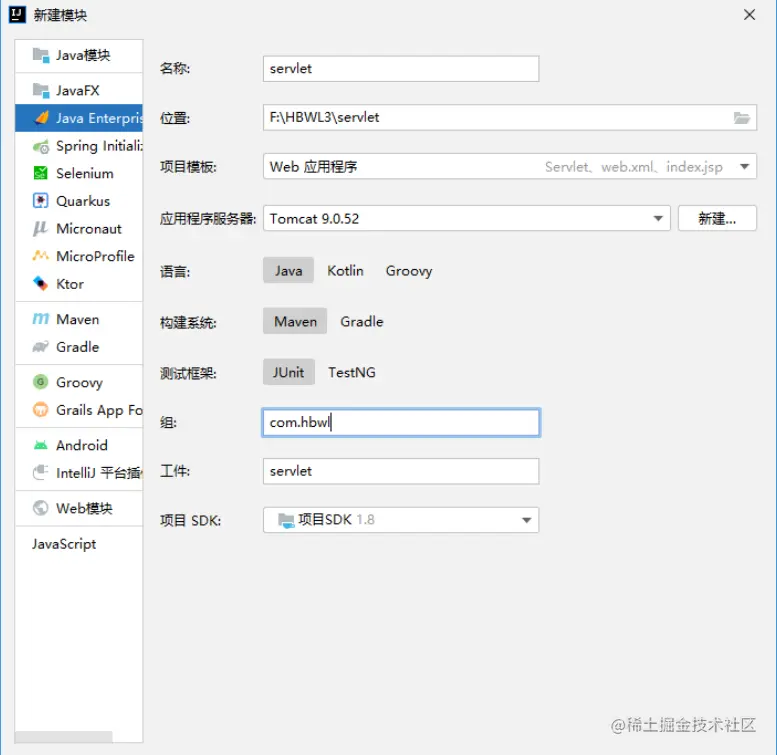Select Java language option

(x=288, y=270)
